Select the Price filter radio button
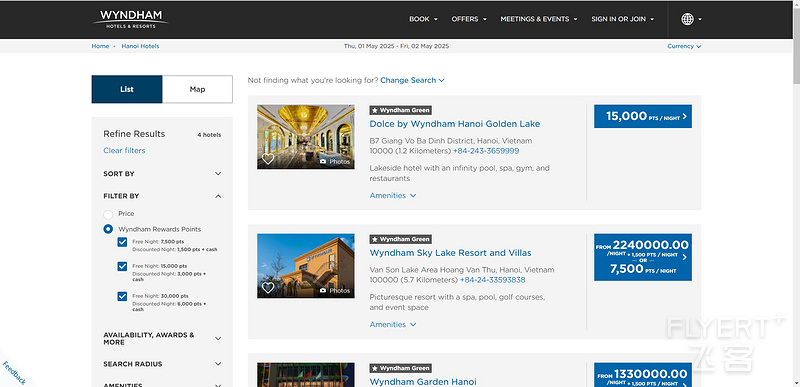800x387 pixels. [108, 214]
